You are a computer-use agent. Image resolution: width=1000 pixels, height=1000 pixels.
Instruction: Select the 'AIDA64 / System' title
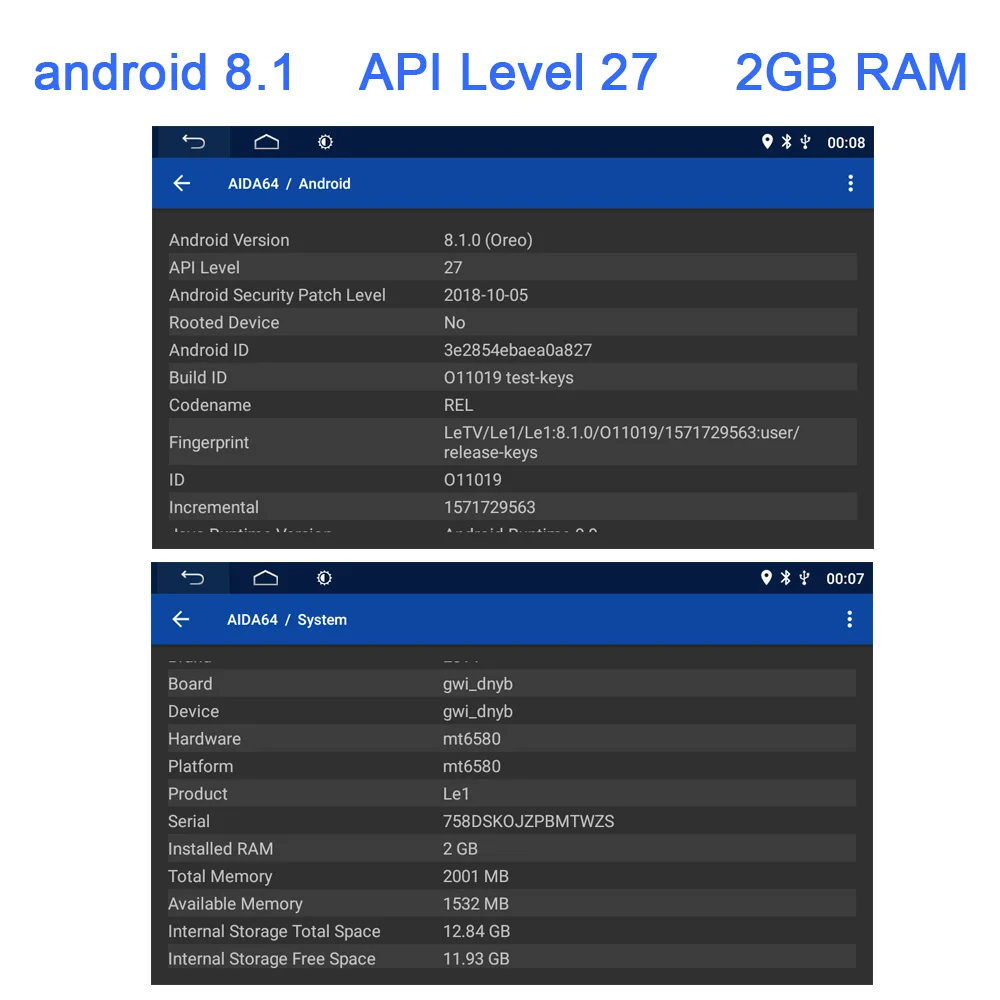coord(287,620)
